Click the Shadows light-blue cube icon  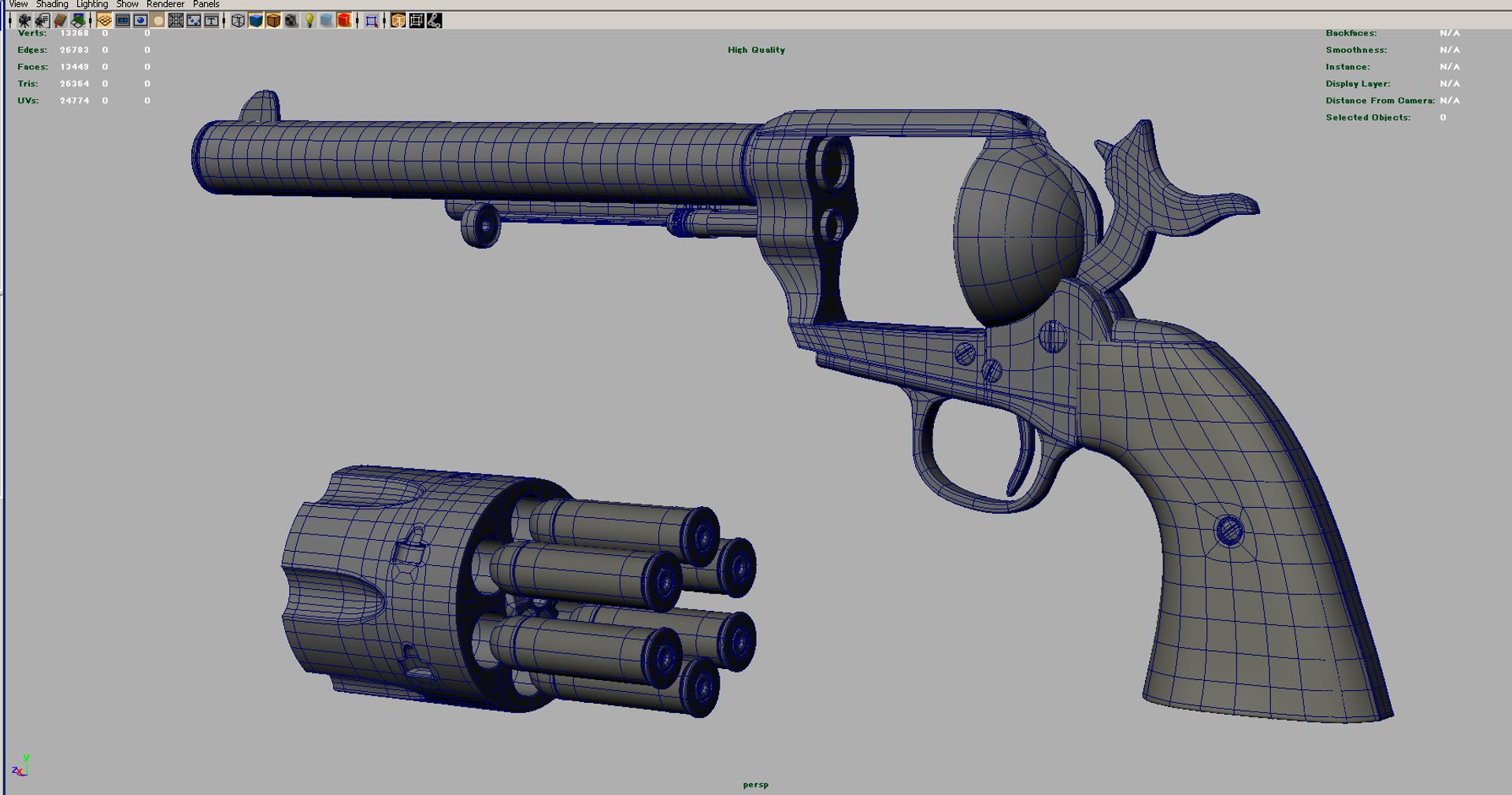click(327, 20)
